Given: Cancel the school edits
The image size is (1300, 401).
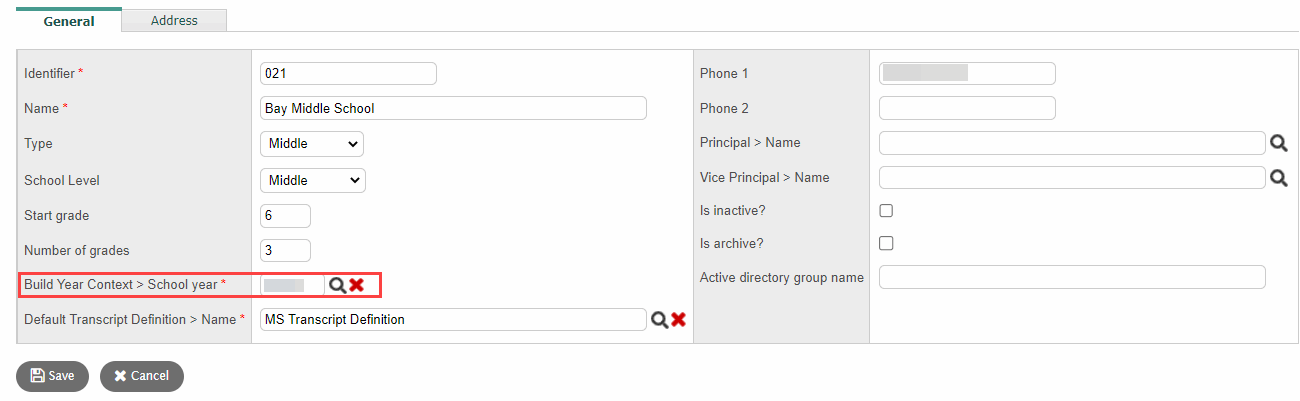Looking at the screenshot, I should click(141, 376).
